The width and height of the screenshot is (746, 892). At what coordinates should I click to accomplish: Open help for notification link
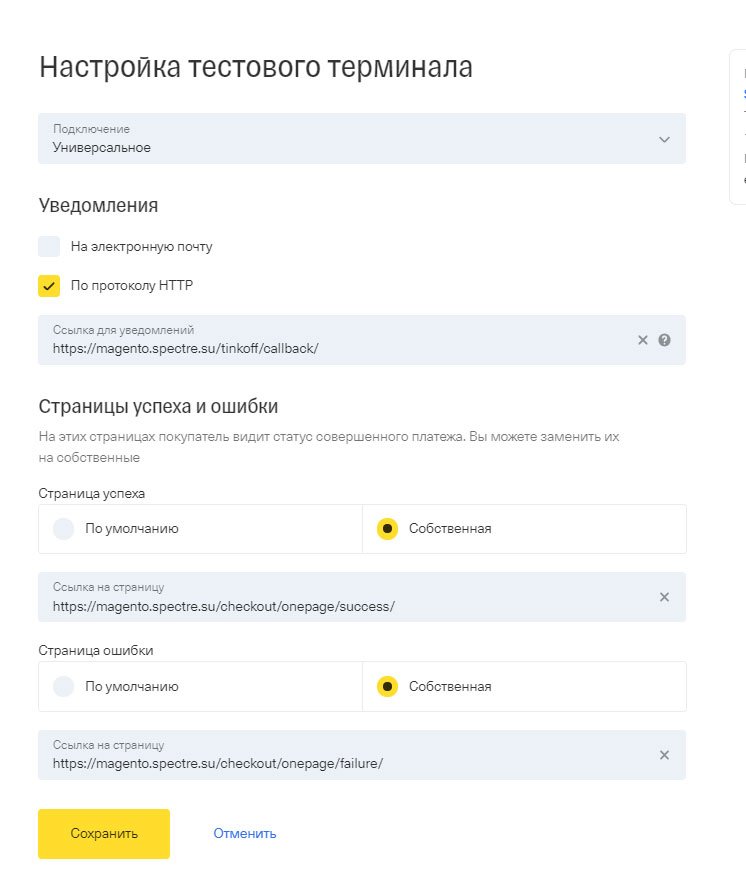tap(664, 340)
